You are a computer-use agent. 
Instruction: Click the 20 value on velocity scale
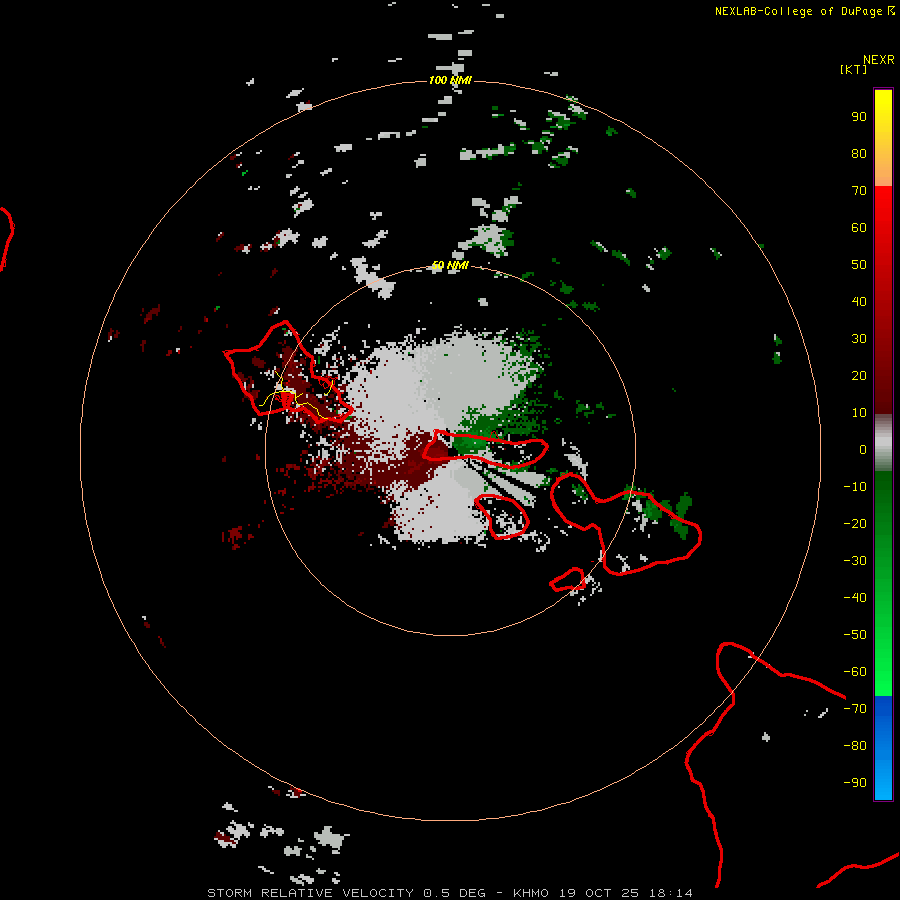pos(859,376)
